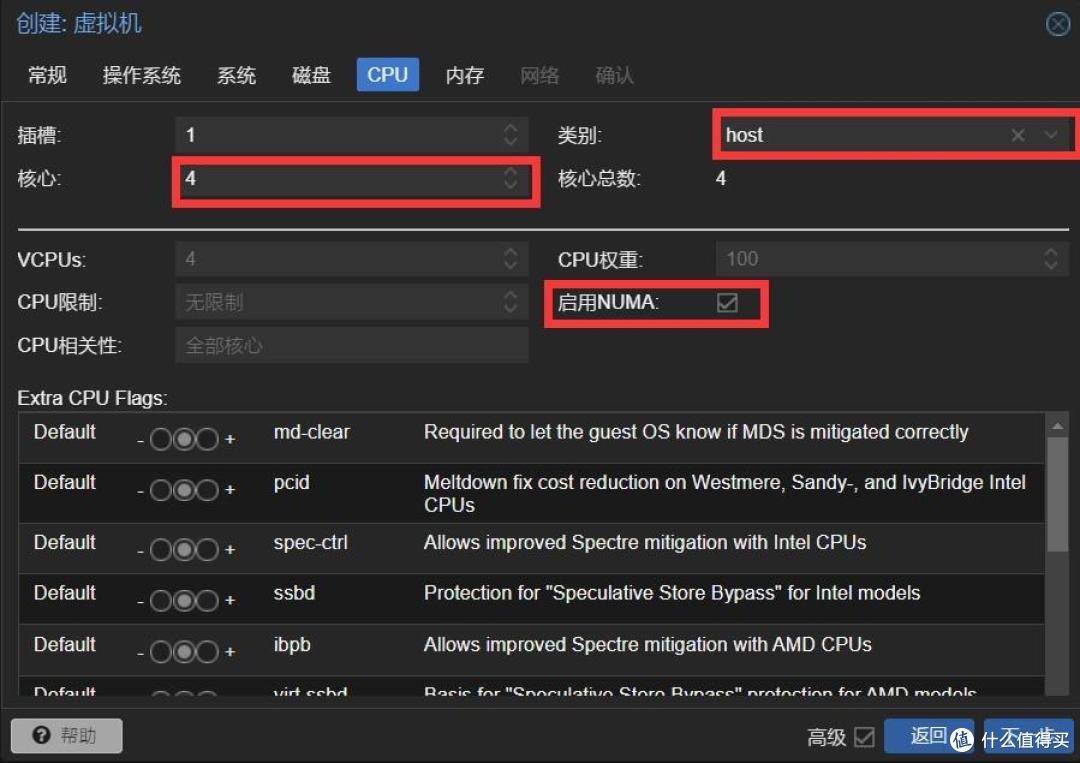
Task: Click the 核心 spinner arrows
Action: (510, 178)
